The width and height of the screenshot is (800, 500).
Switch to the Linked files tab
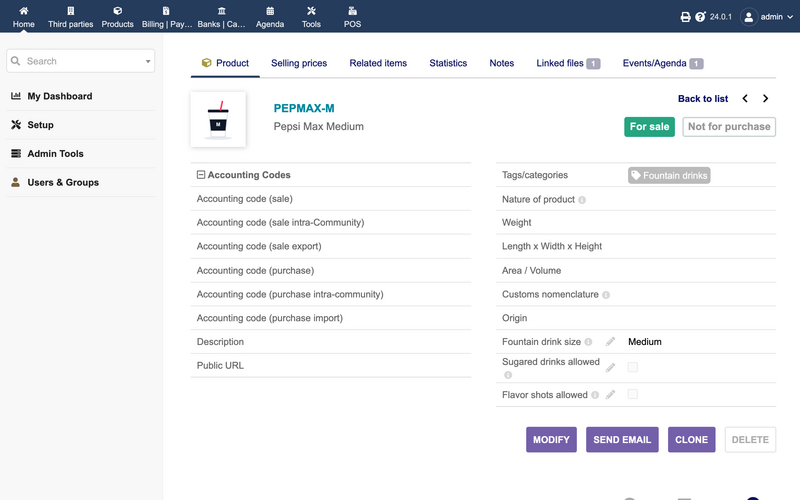[x=568, y=63]
